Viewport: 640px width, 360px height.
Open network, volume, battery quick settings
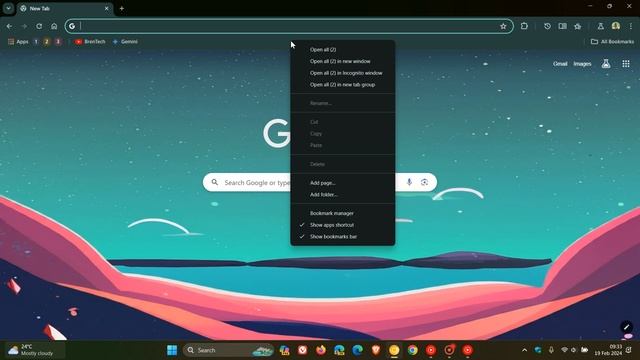[x=574, y=350]
